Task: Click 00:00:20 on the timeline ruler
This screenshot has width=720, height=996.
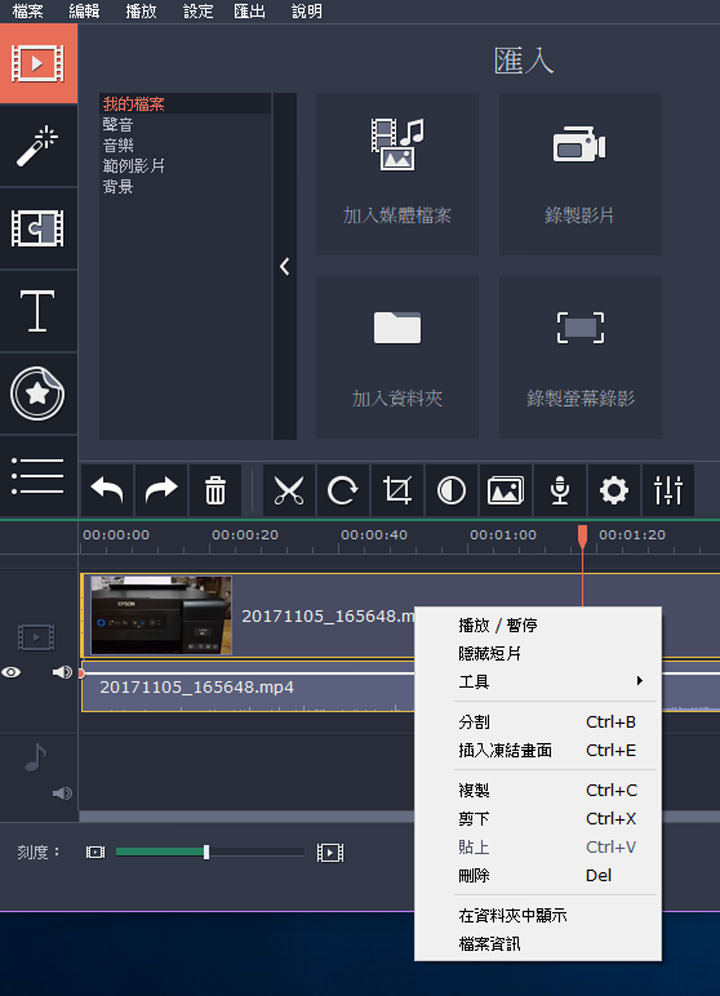Action: coord(245,535)
